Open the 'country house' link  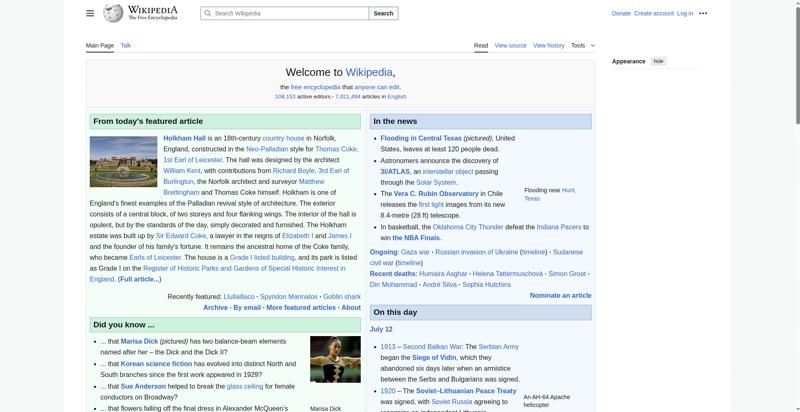tap(283, 138)
